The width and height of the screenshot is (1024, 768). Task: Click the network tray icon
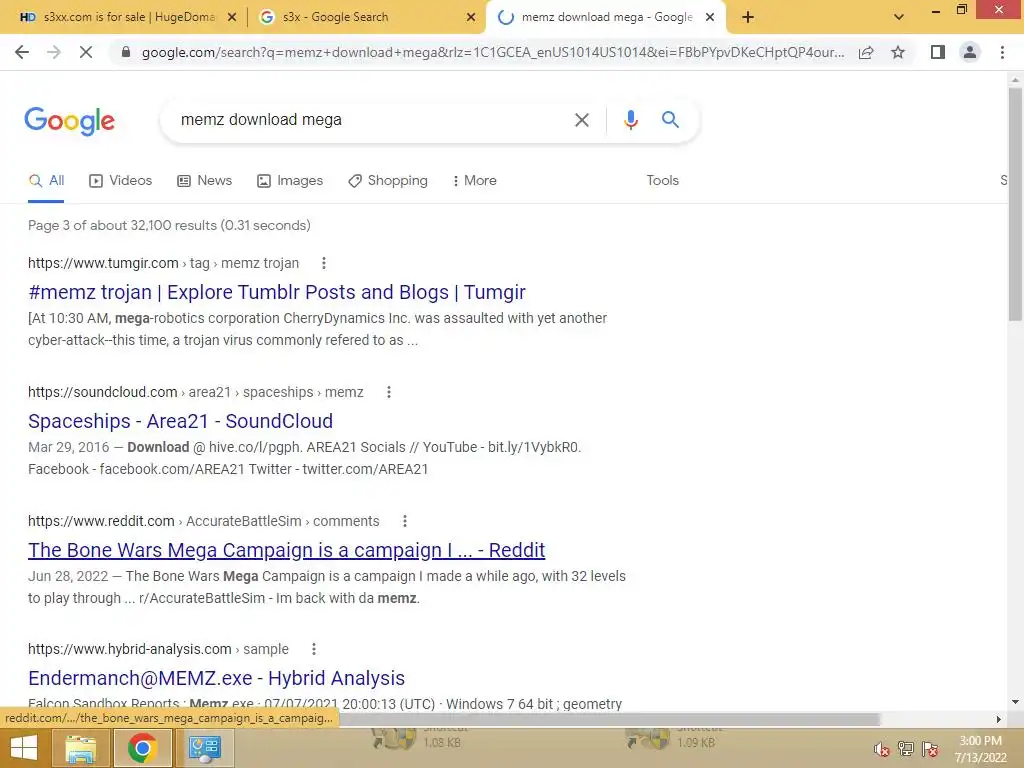[x=906, y=749]
